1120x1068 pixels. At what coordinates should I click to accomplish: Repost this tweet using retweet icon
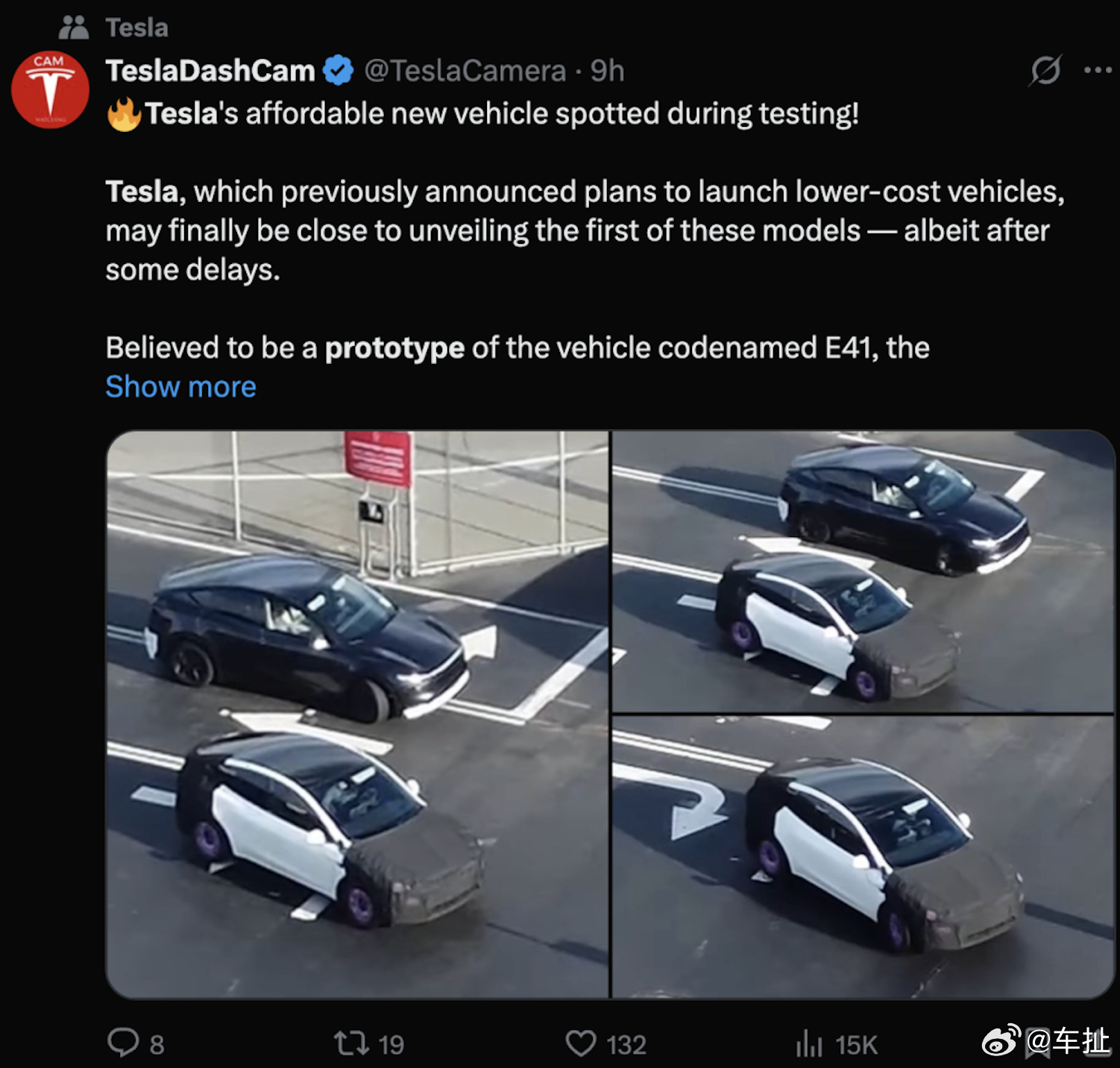pyautogui.click(x=351, y=1043)
